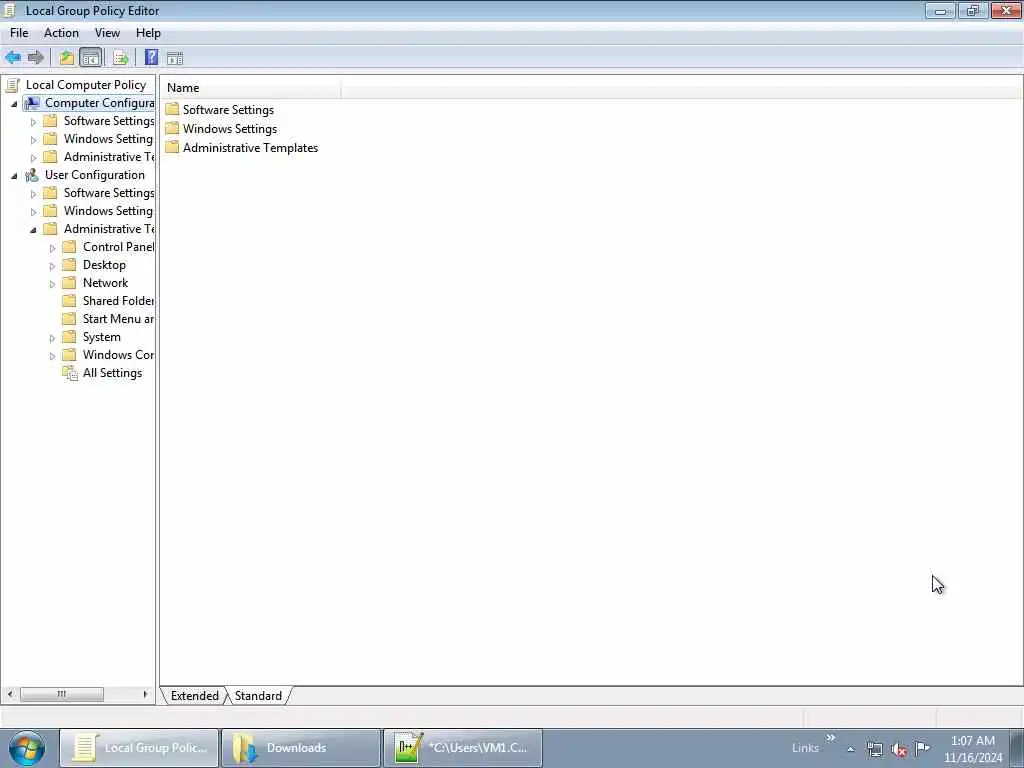Select User Configuration in tree
This screenshot has height=768, width=1024.
(x=95, y=175)
